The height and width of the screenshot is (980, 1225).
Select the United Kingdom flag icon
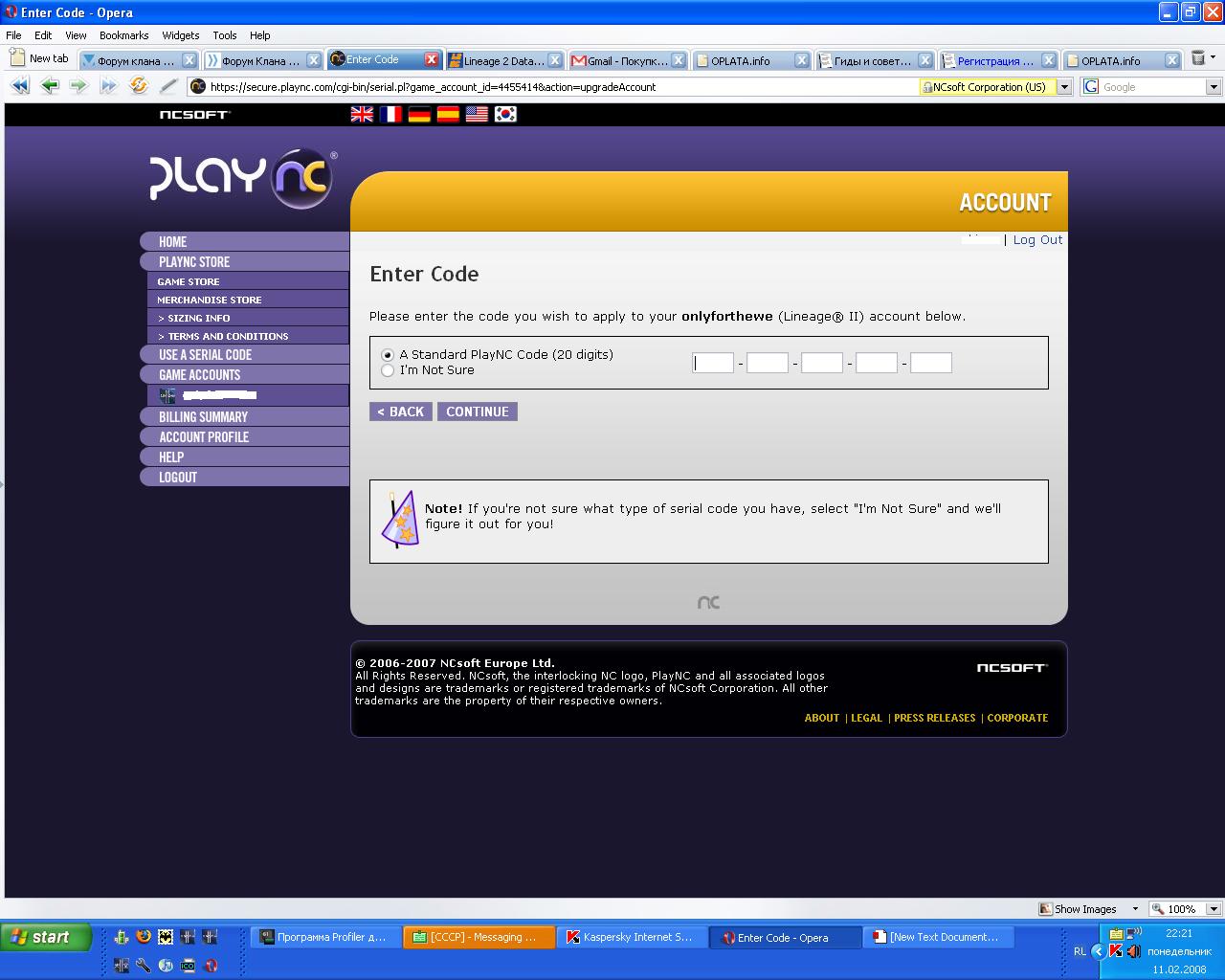click(x=362, y=114)
